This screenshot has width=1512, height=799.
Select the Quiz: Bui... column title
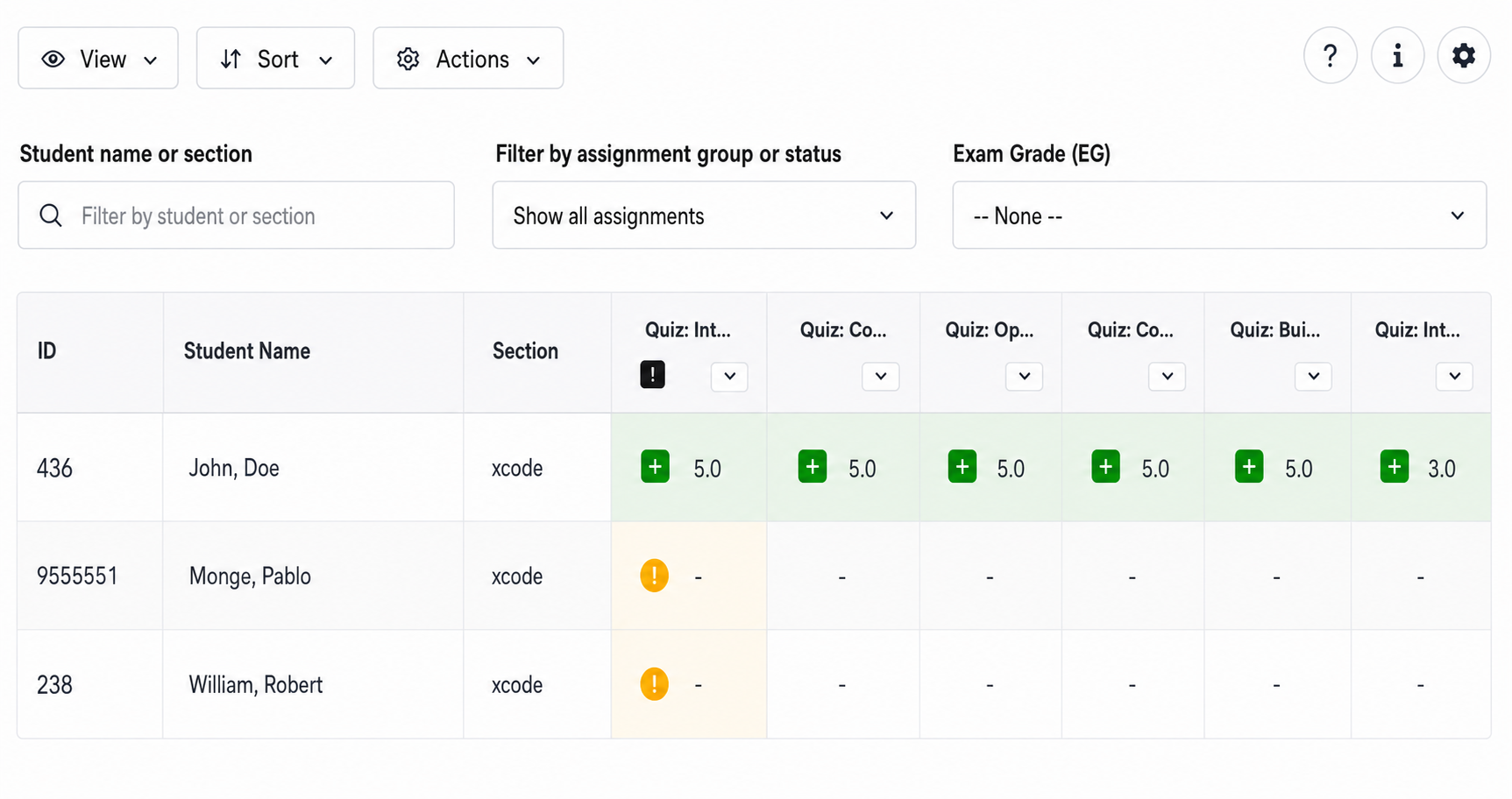(1275, 330)
